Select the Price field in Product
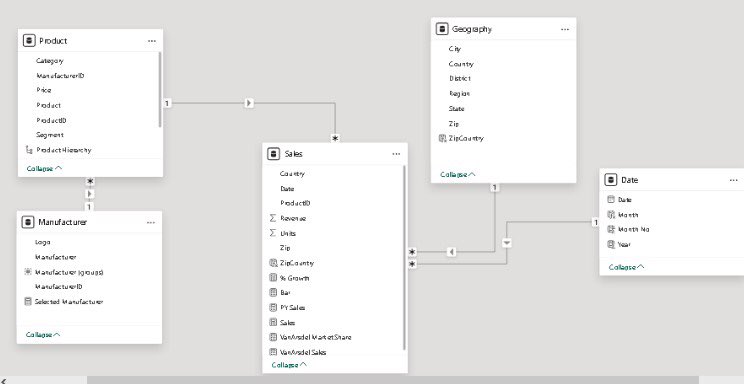The image size is (744, 384). coord(44,90)
